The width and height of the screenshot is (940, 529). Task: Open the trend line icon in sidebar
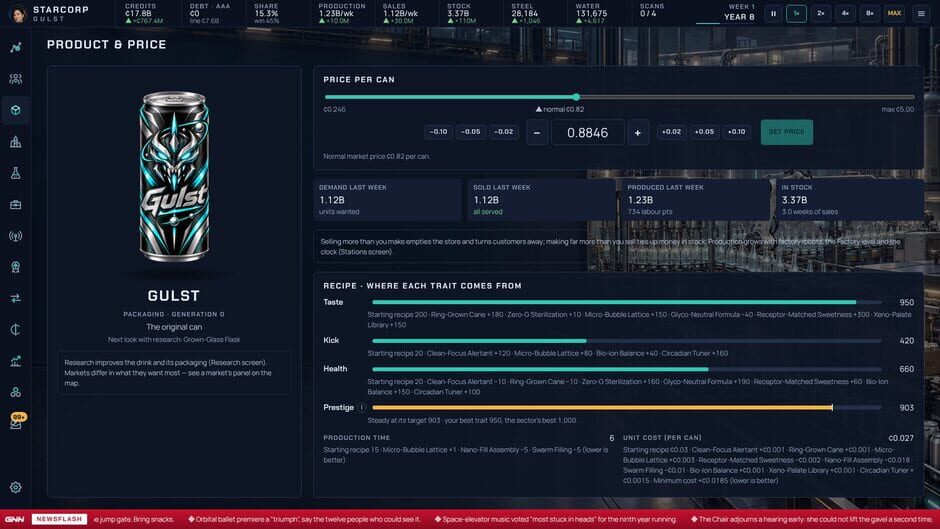16,47
